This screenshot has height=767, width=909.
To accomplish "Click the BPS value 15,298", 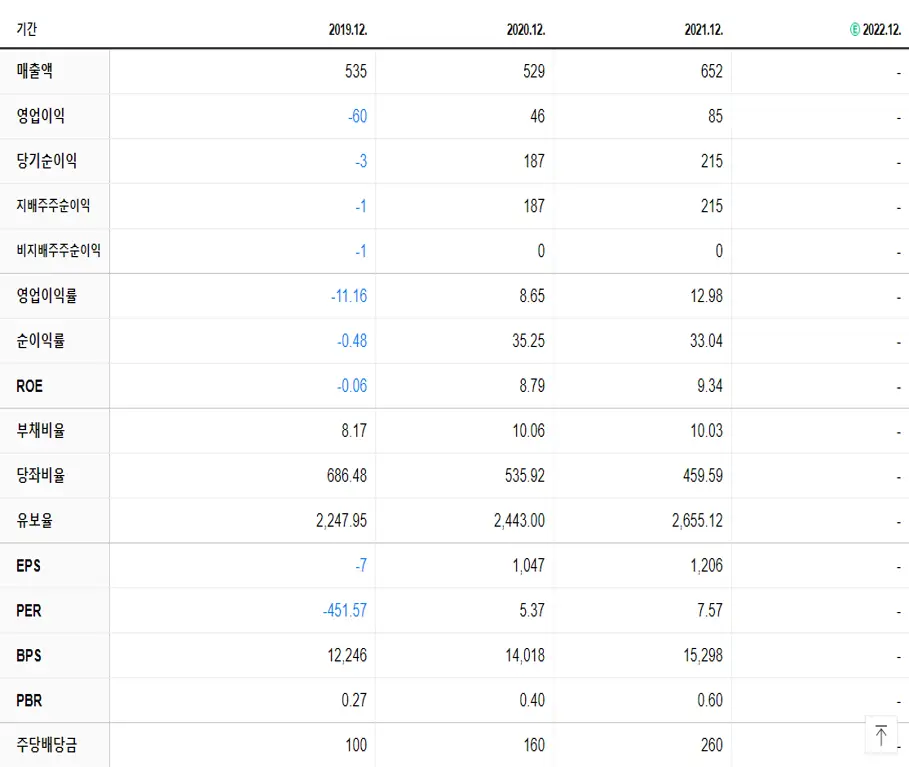I will (x=703, y=655).
